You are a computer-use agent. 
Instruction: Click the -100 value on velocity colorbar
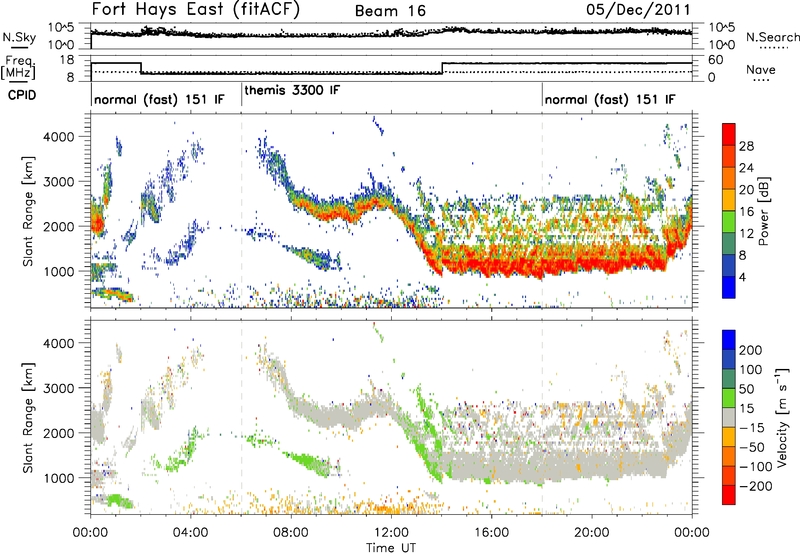pyautogui.click(x=755, y=466)
